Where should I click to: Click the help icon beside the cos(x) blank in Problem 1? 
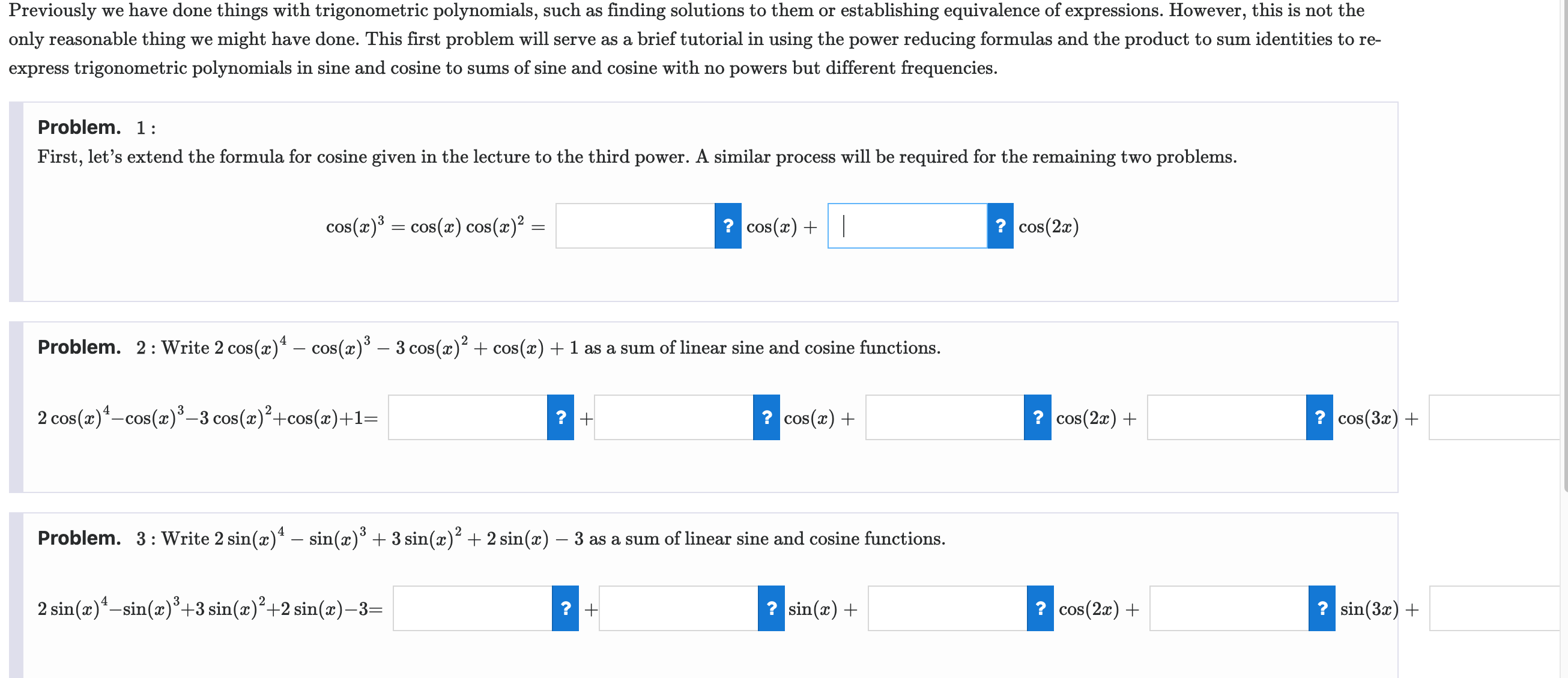coord(728,226)
